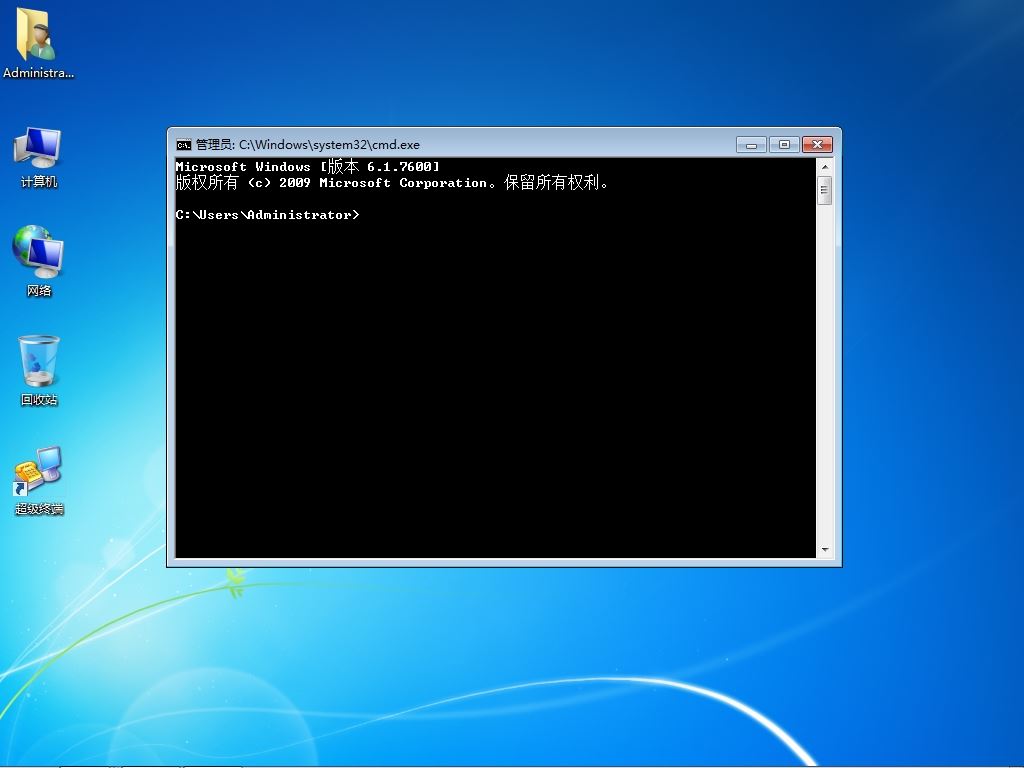Select the 回收站 recycle bin icon
Screen dimensions: 1024x768
click(39, 370)
